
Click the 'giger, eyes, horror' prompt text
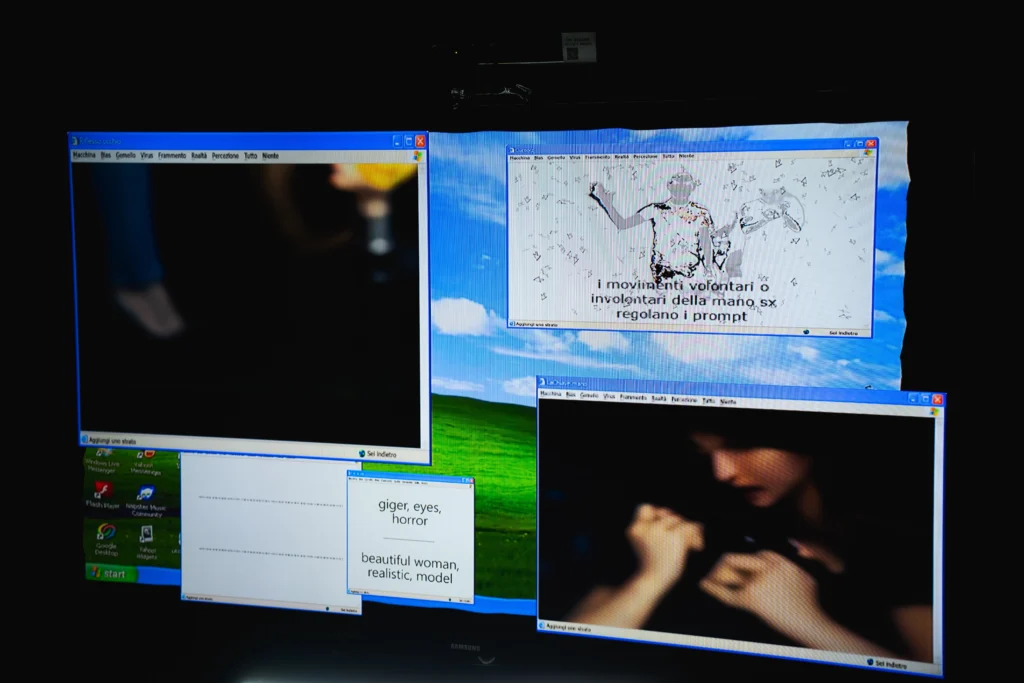click(409, 513)
